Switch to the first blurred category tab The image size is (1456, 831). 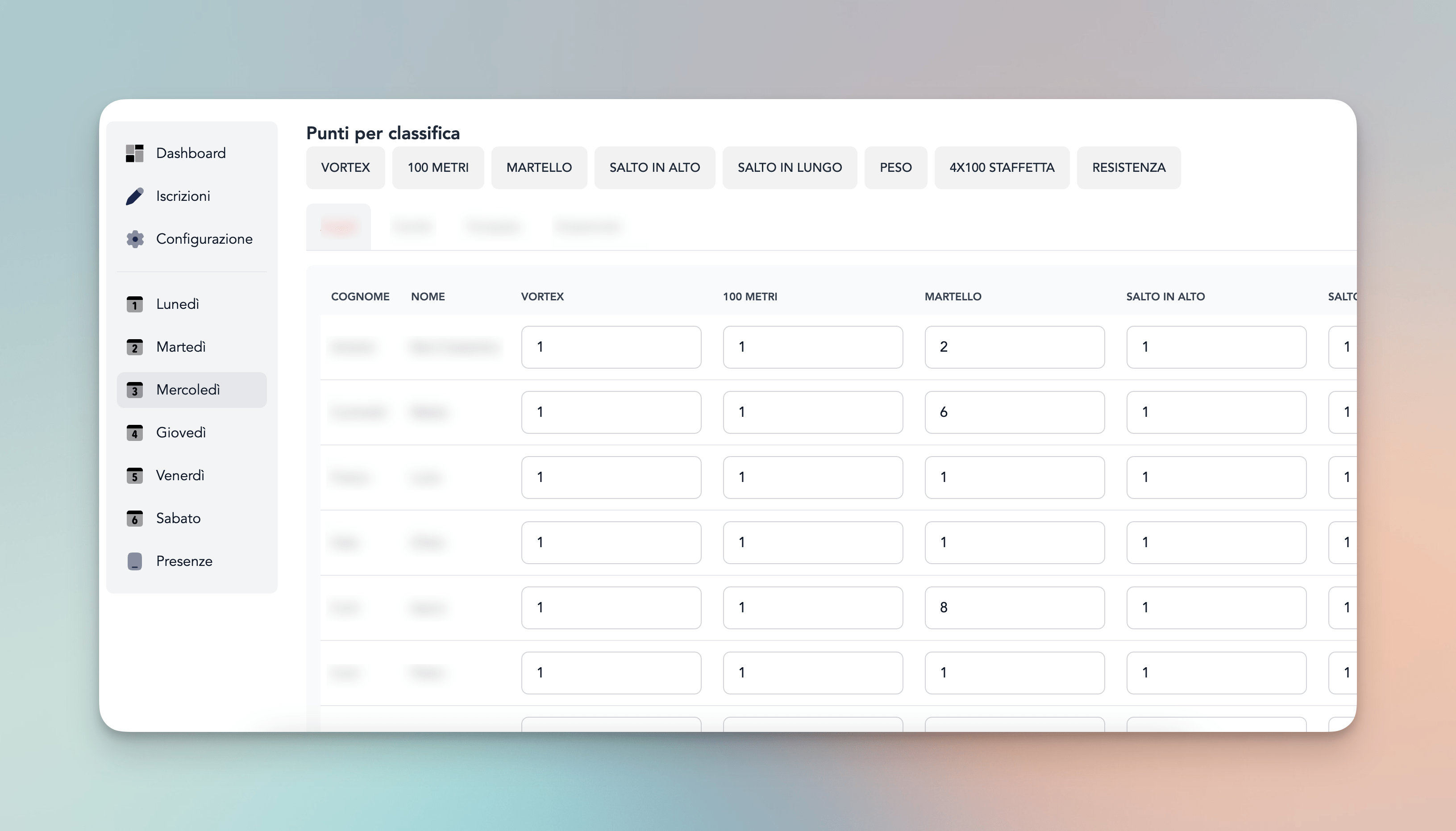338,227
